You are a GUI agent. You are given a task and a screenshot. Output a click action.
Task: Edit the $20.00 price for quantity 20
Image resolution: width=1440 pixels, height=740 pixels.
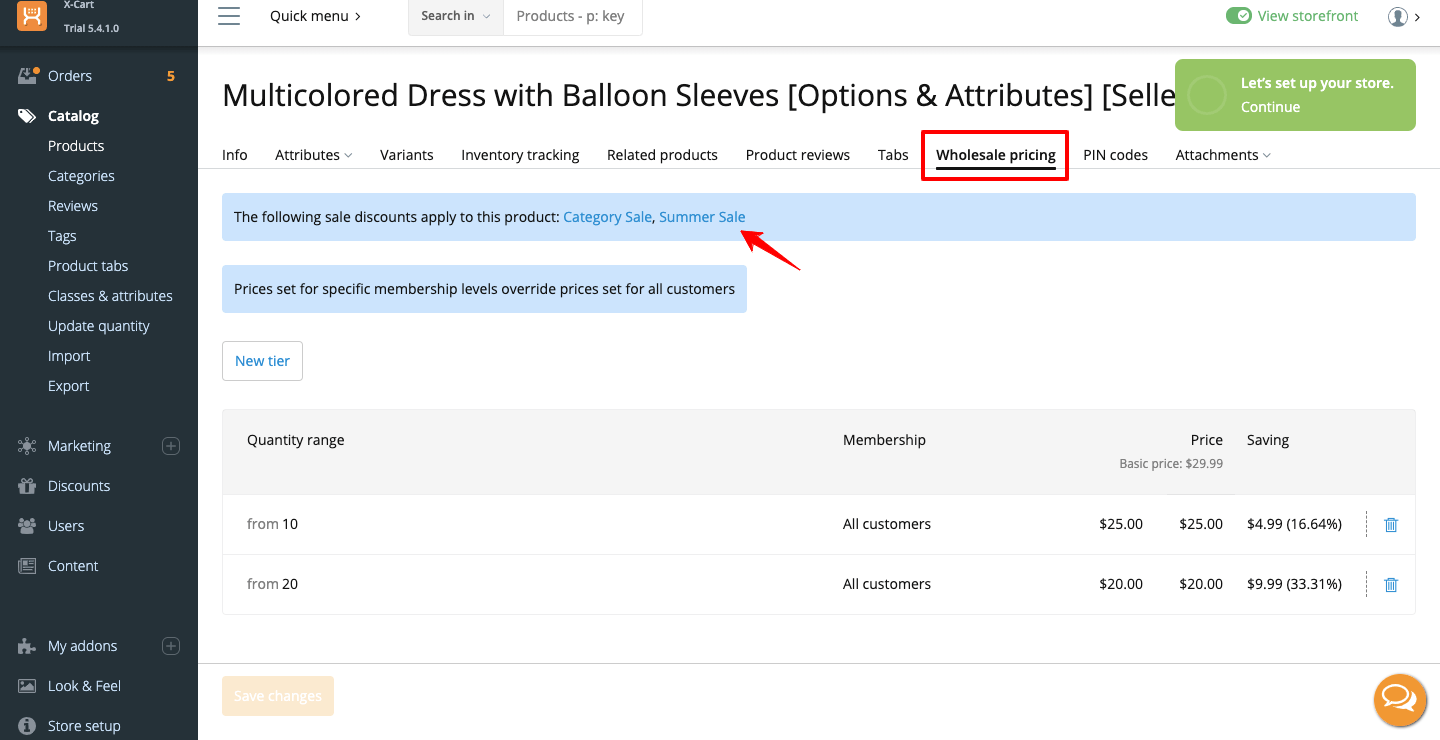pyautogui.click(x=1120, y=584)
